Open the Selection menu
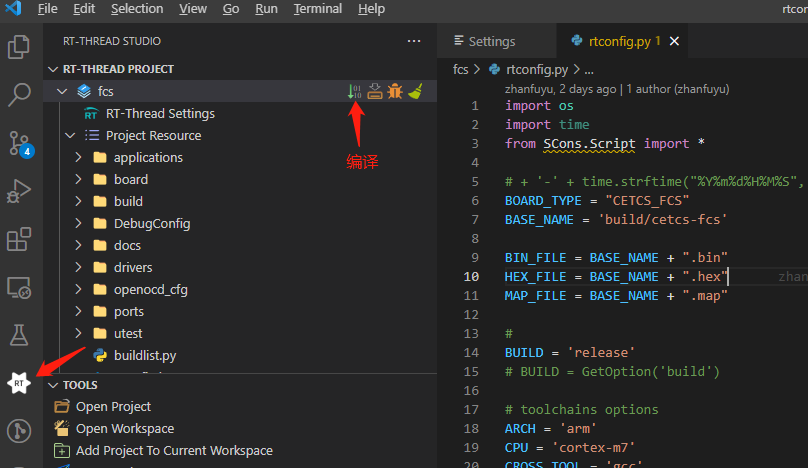 (137, 9)
